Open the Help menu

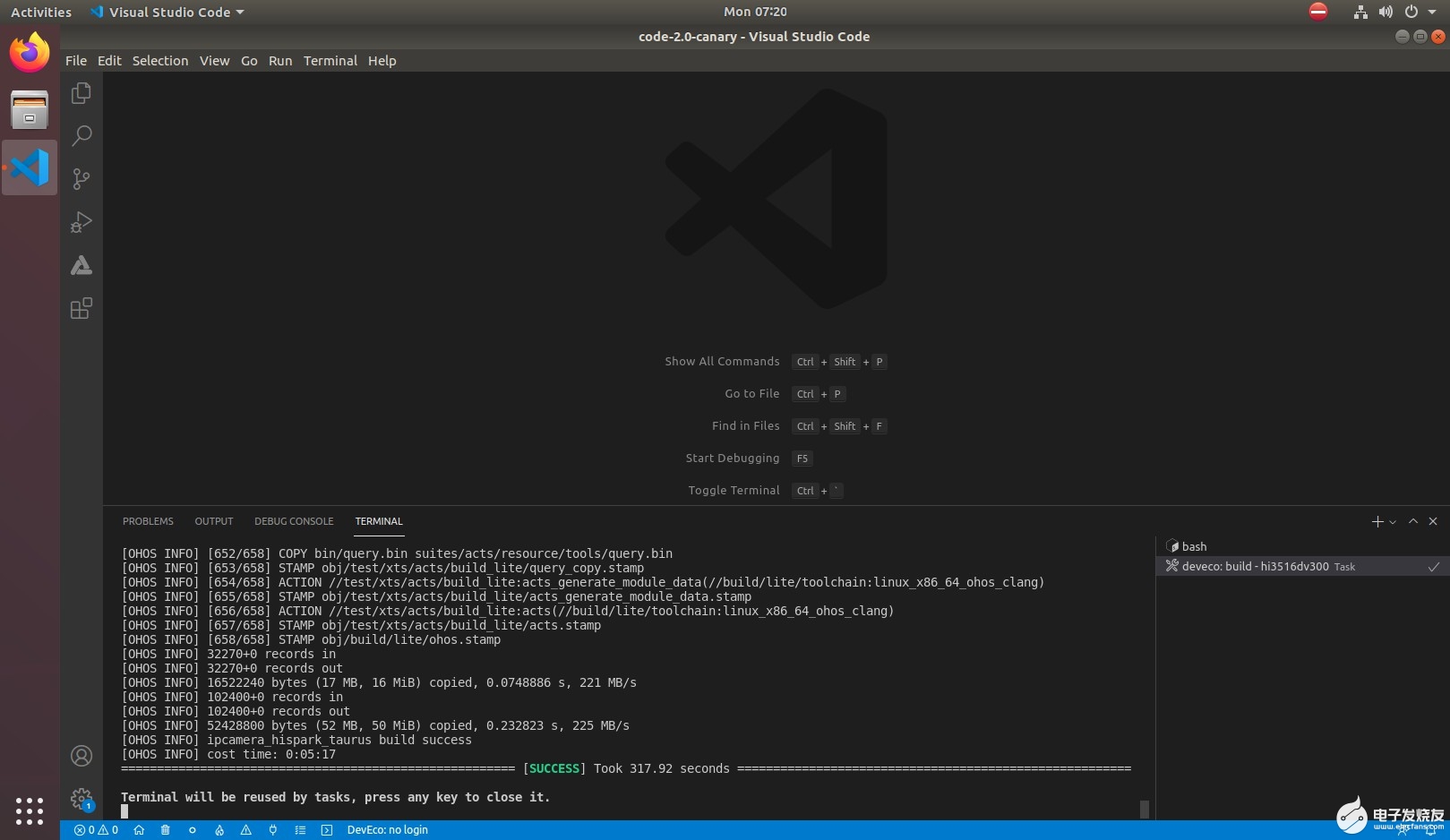382,61
